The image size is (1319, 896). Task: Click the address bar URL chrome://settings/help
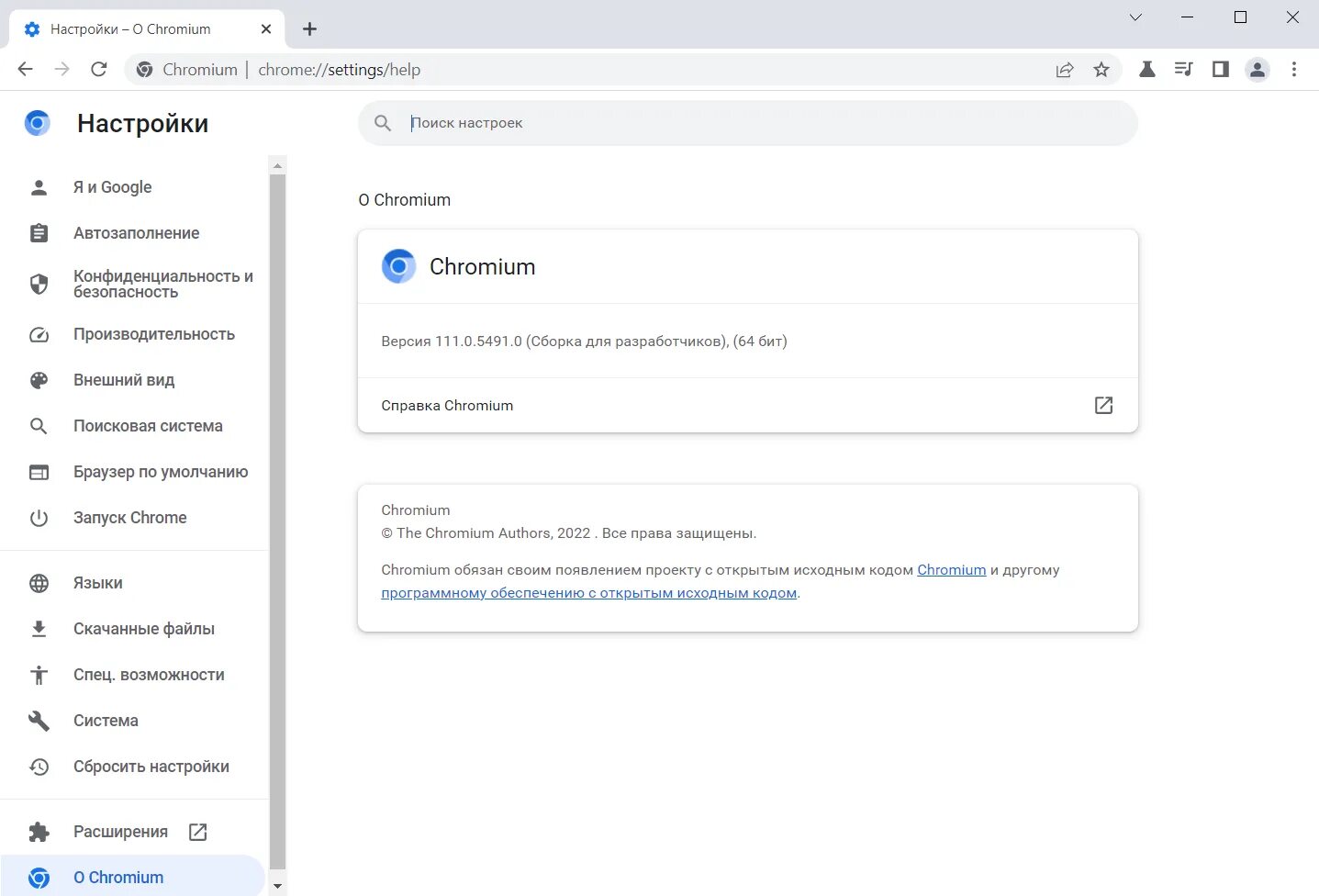tap(340, 70)
